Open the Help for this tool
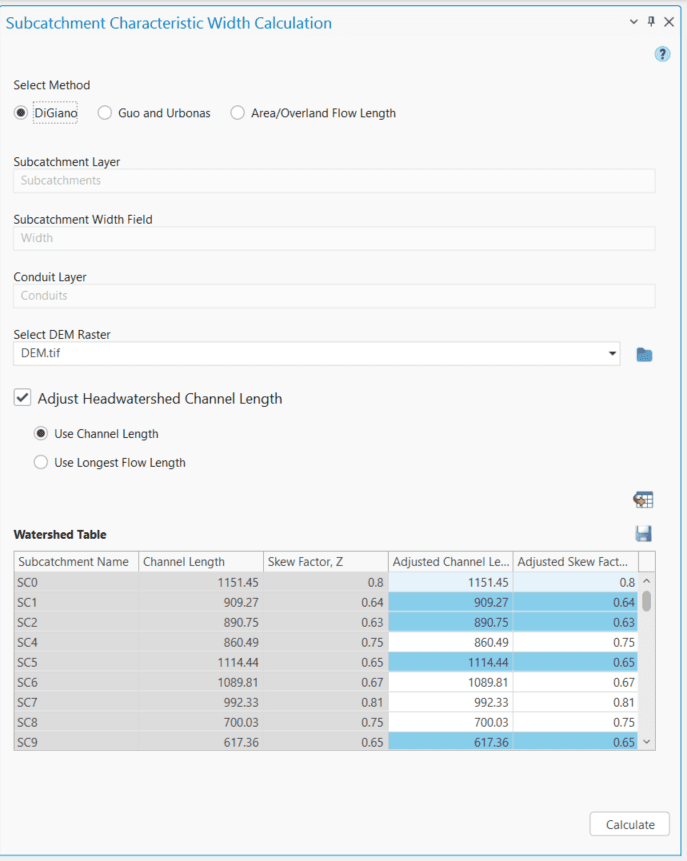This screenshot has width=687, height=861. pos(662,53)
